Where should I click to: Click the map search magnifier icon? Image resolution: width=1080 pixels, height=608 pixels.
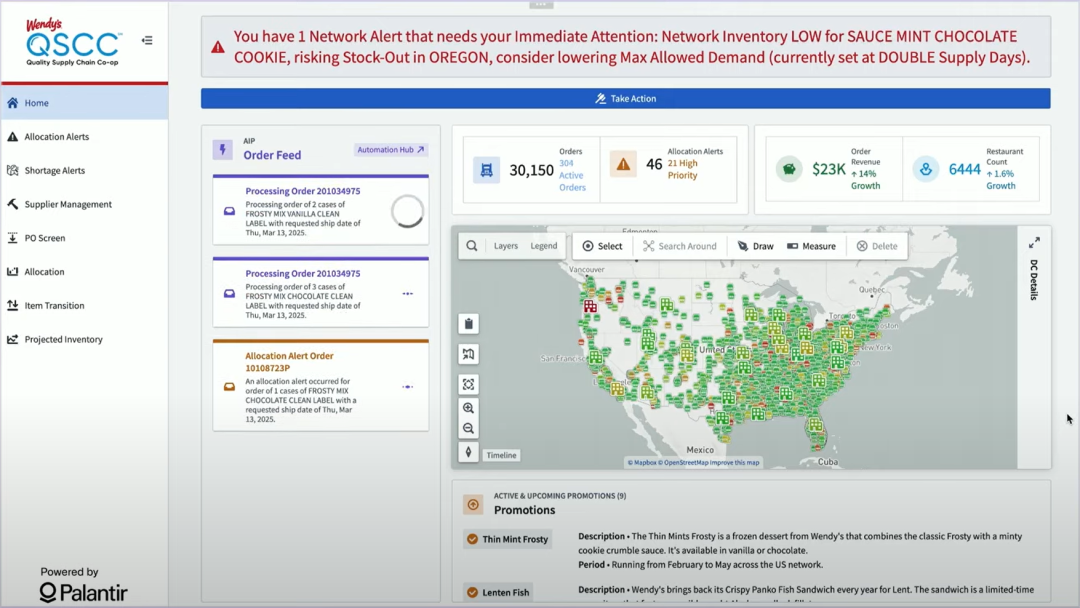(x=472, y=246)
